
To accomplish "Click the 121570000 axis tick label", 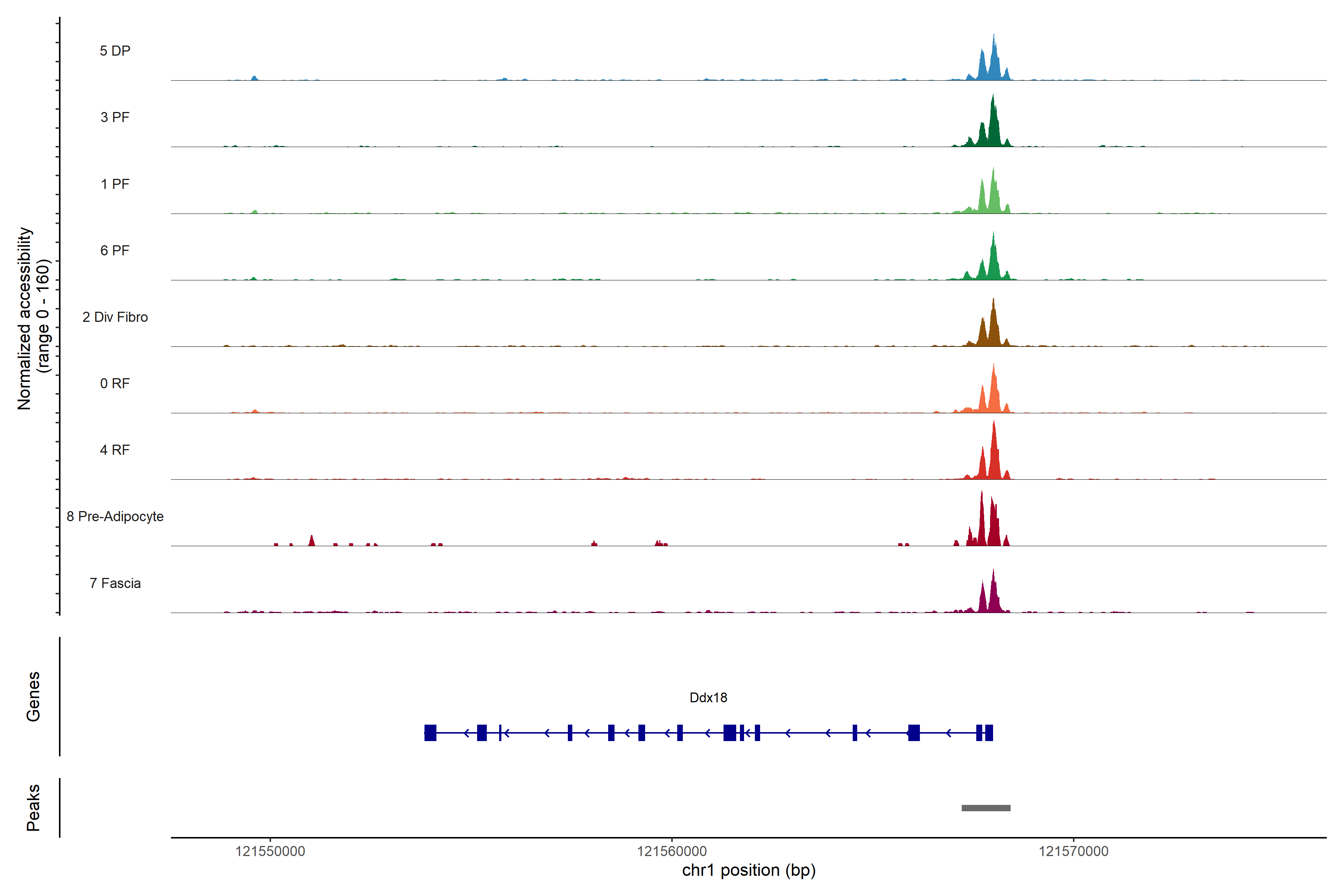I will click(x=1073, y=851).
